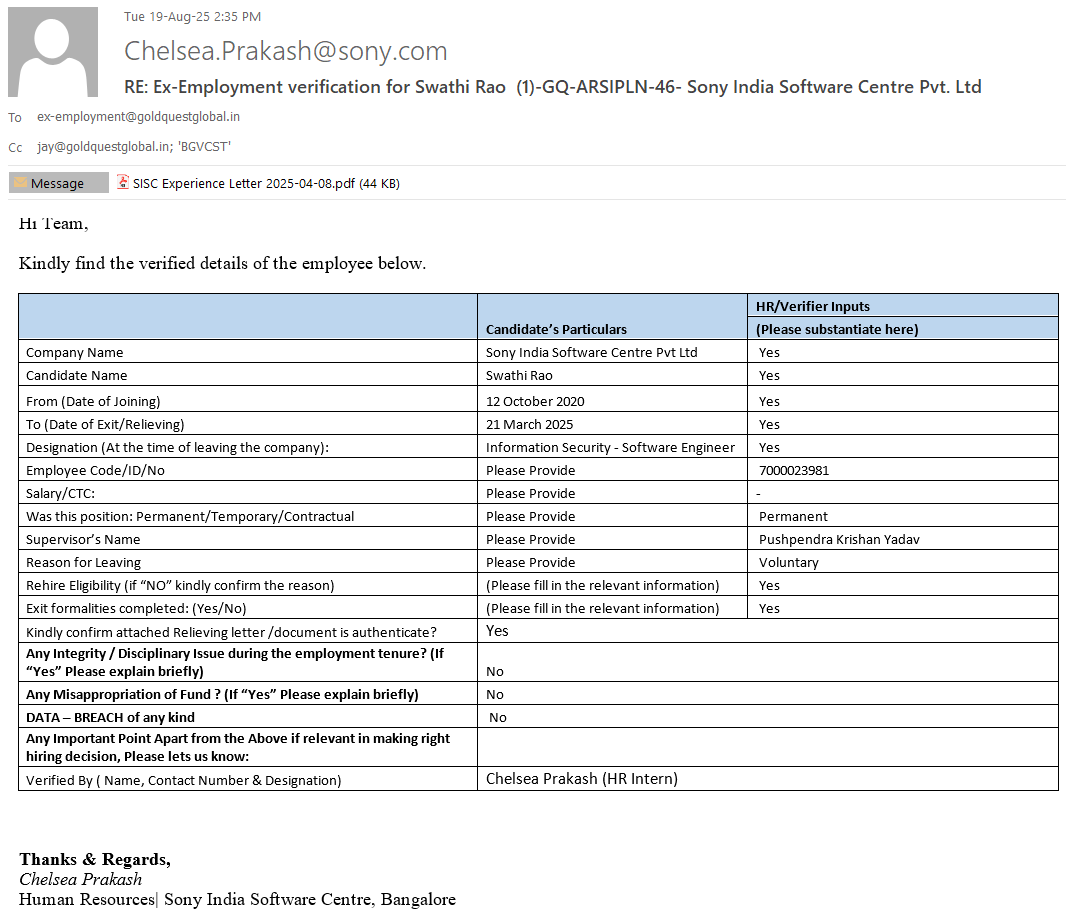Click 'Designation (At the time of leaving)' label
The image size is (1066, 918).
tap(177, 447)
